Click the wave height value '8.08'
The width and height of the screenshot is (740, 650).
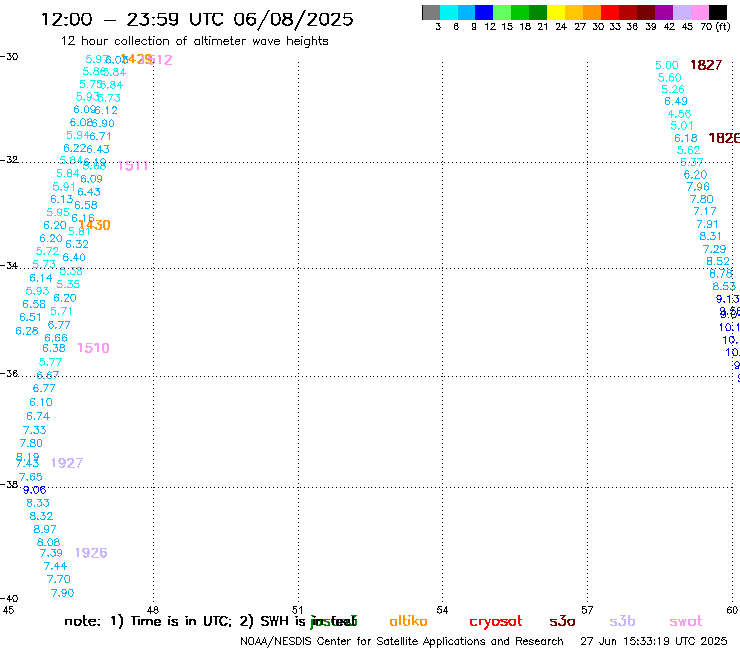click(49, 542)
